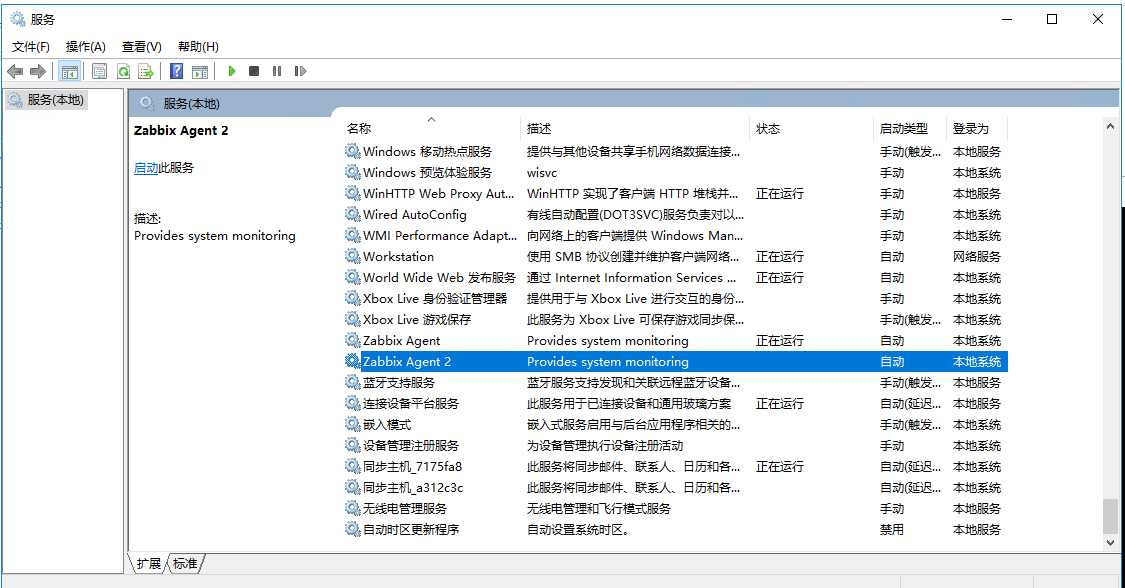Pause service with pause icon

[277, 71]
